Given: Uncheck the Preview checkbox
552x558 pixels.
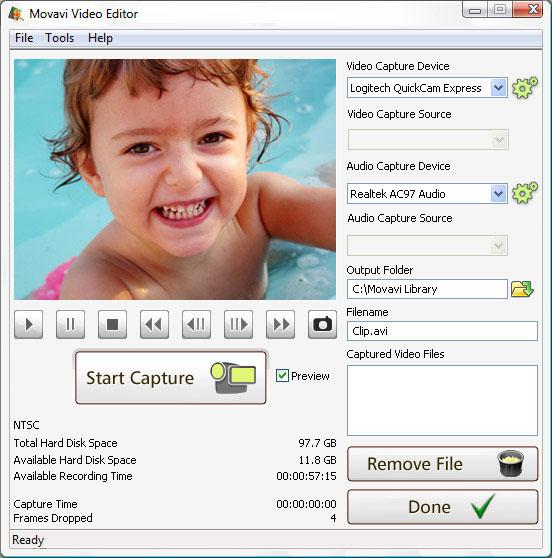Looking at the screenshot, I should point(282,376).
